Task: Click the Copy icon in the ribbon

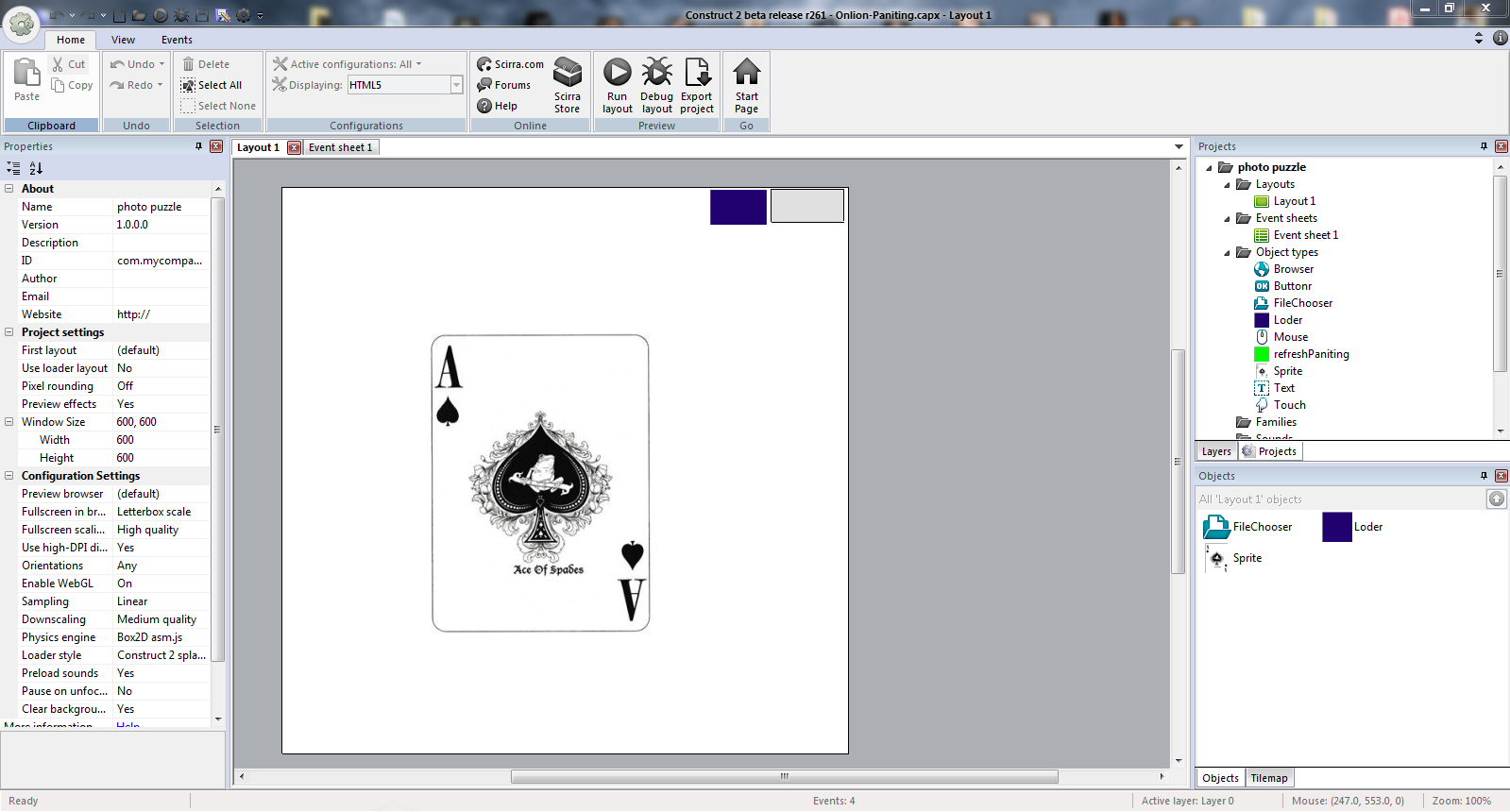Action: tap(58, 85)
